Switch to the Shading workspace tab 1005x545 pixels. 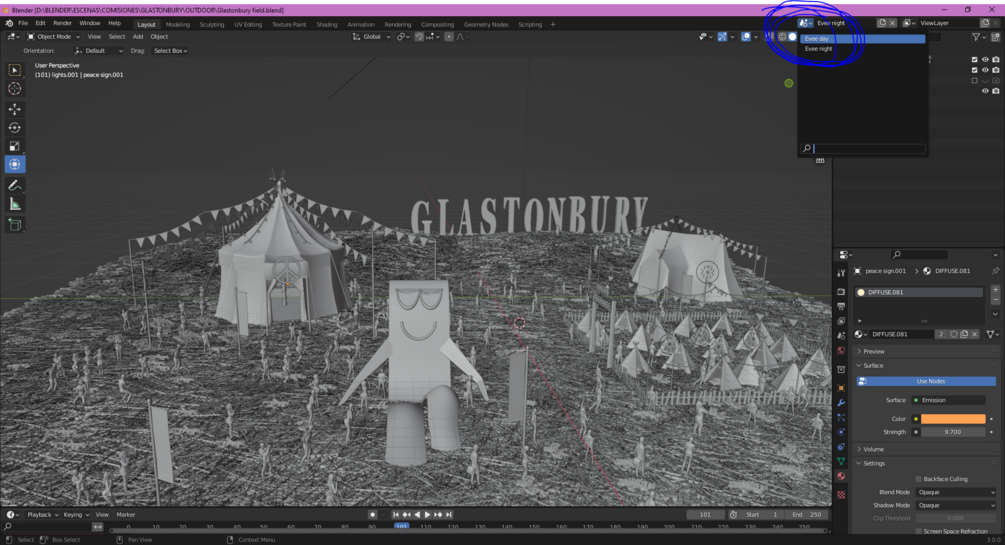coord(326,24)
